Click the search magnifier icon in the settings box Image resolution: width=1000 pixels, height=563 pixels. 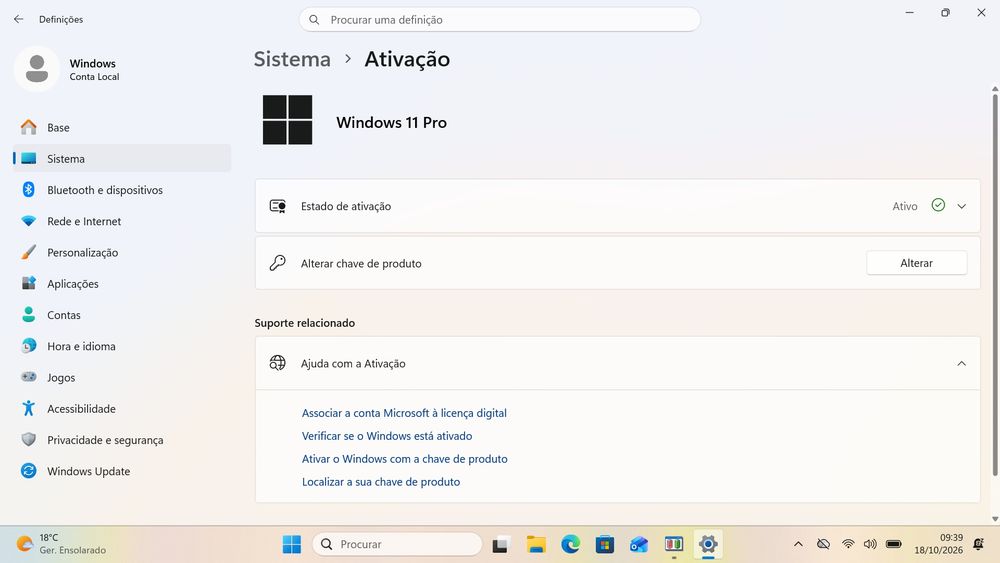click(x=314, y=20)
